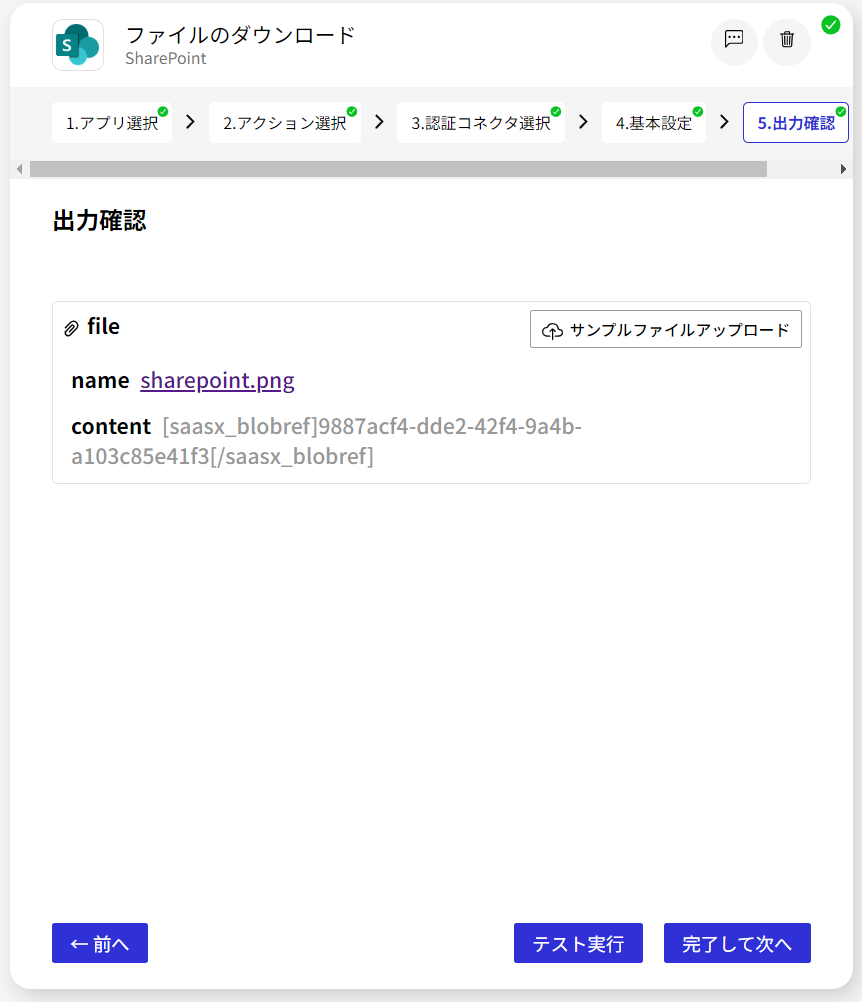The image size is (862, 1002).
Task: Run the test with テスト実行
Action: 578,943
